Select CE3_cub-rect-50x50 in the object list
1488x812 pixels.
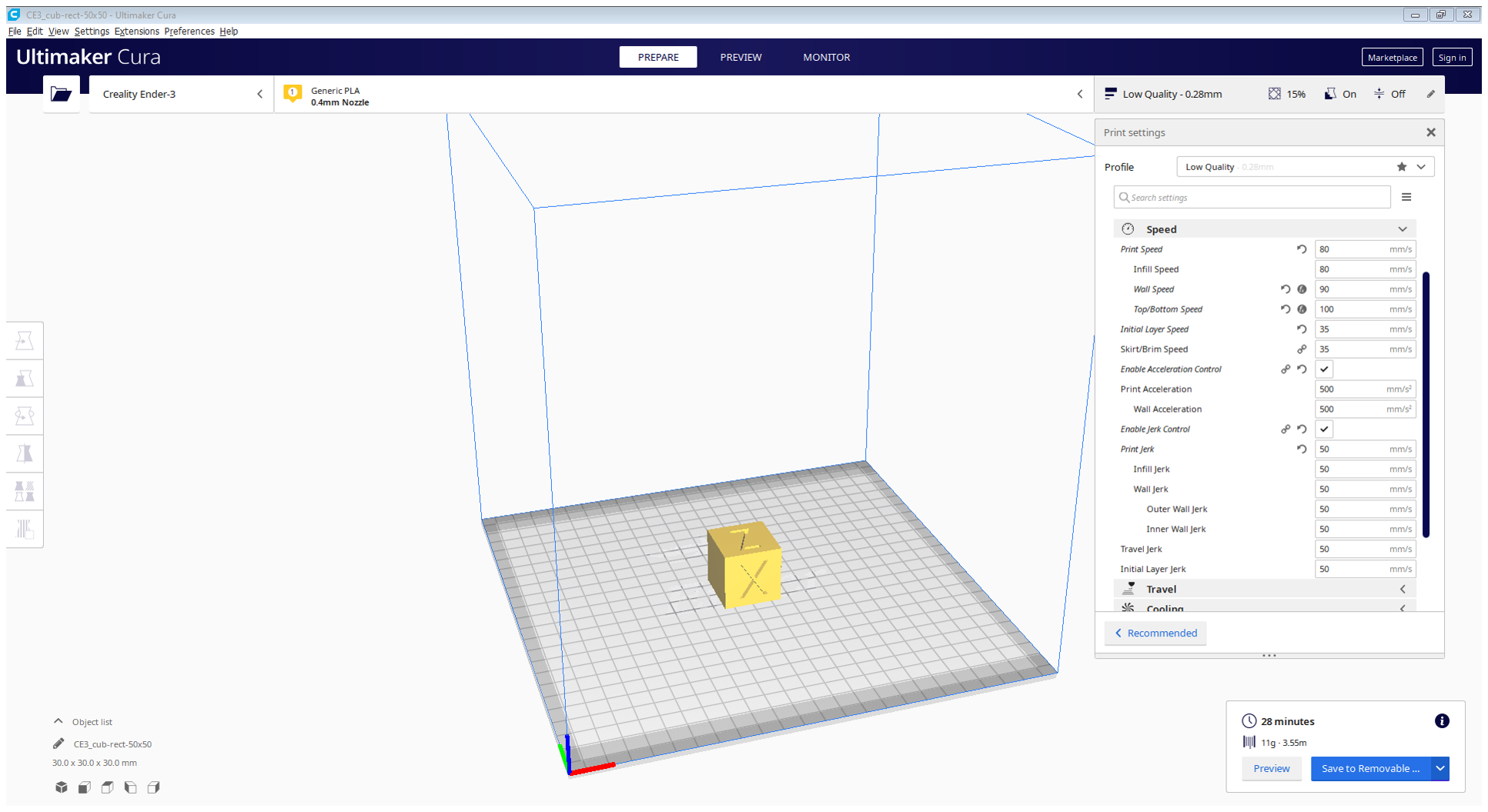click(112, 744)
